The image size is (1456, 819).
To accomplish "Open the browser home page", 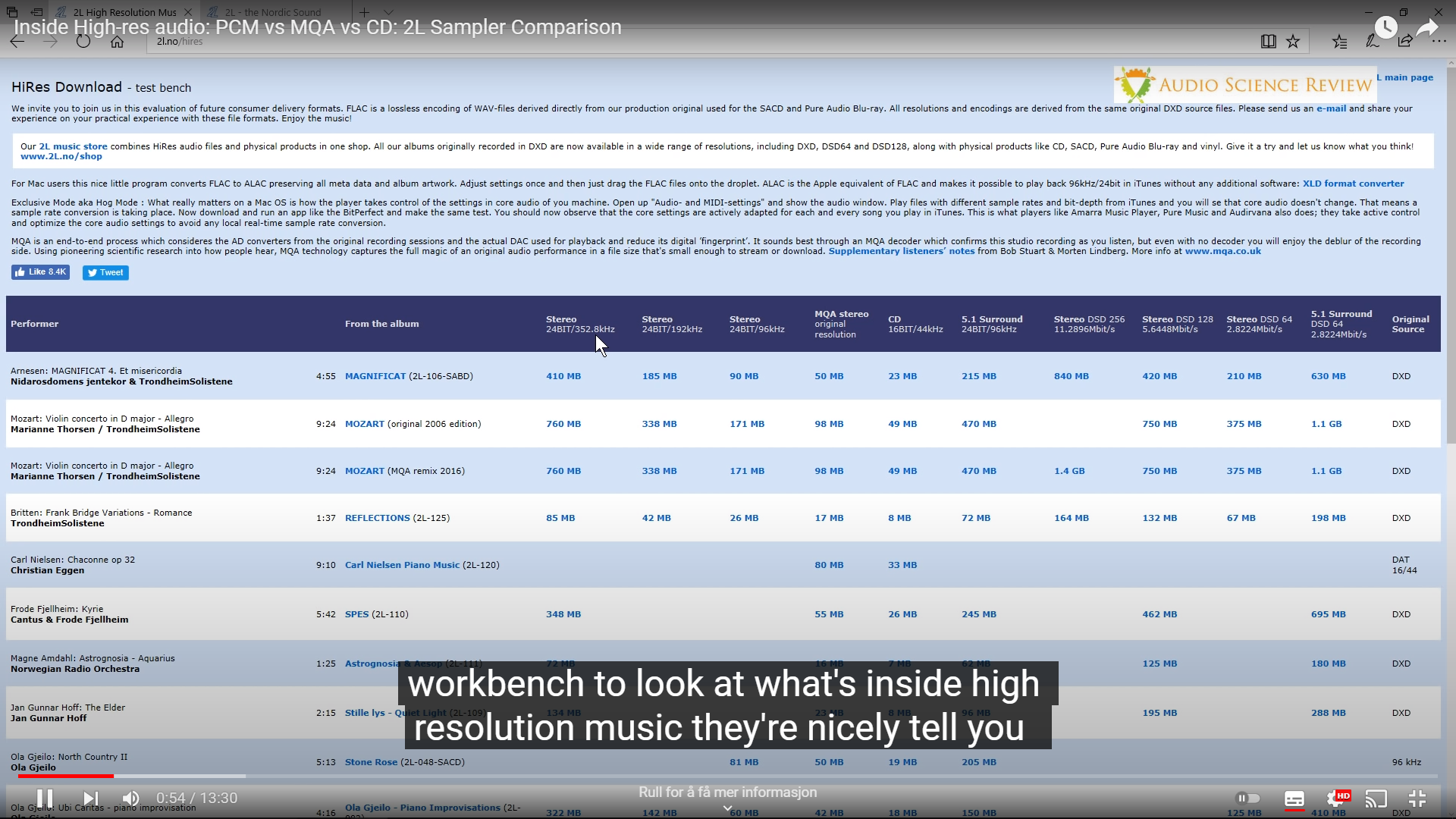I will tap(117, 42).
